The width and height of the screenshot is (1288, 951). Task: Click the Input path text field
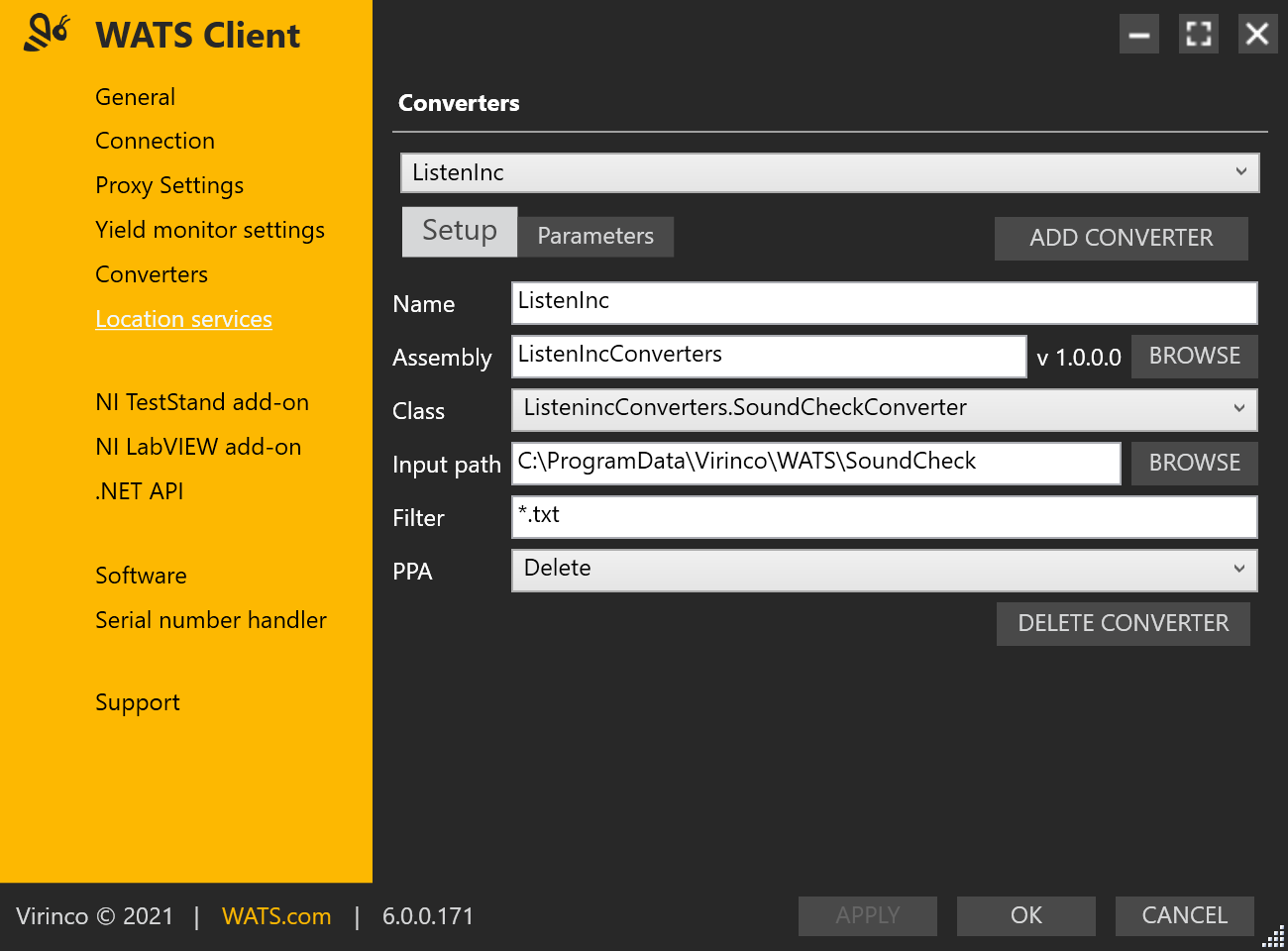coord(816,464)
